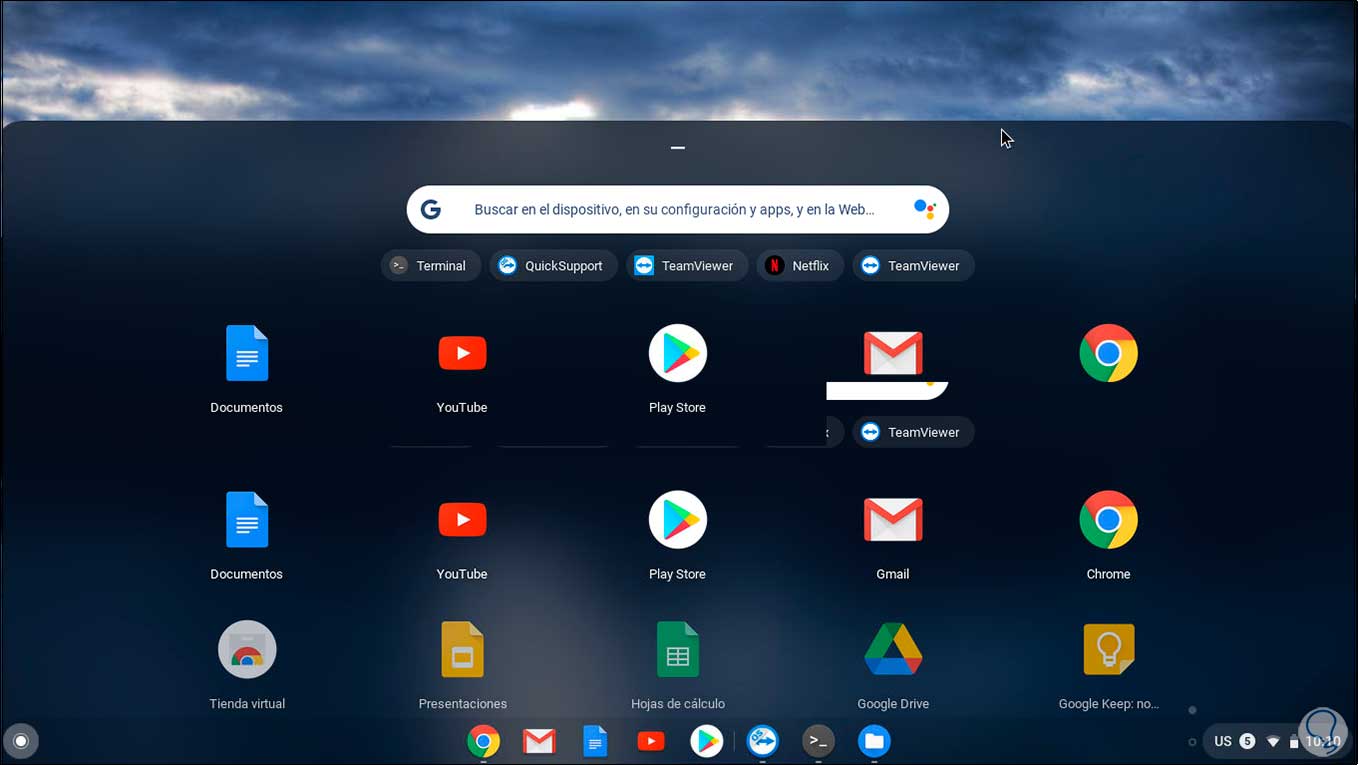Launch the Terminal icon on the shelf

tap(818, 741)
